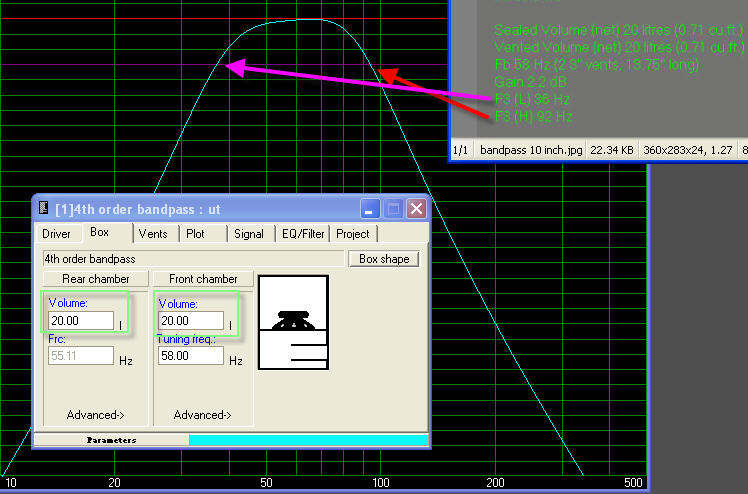Open the EQ/Filter tab
This screenshot has width=748, height=494.
tap(303, 234)
